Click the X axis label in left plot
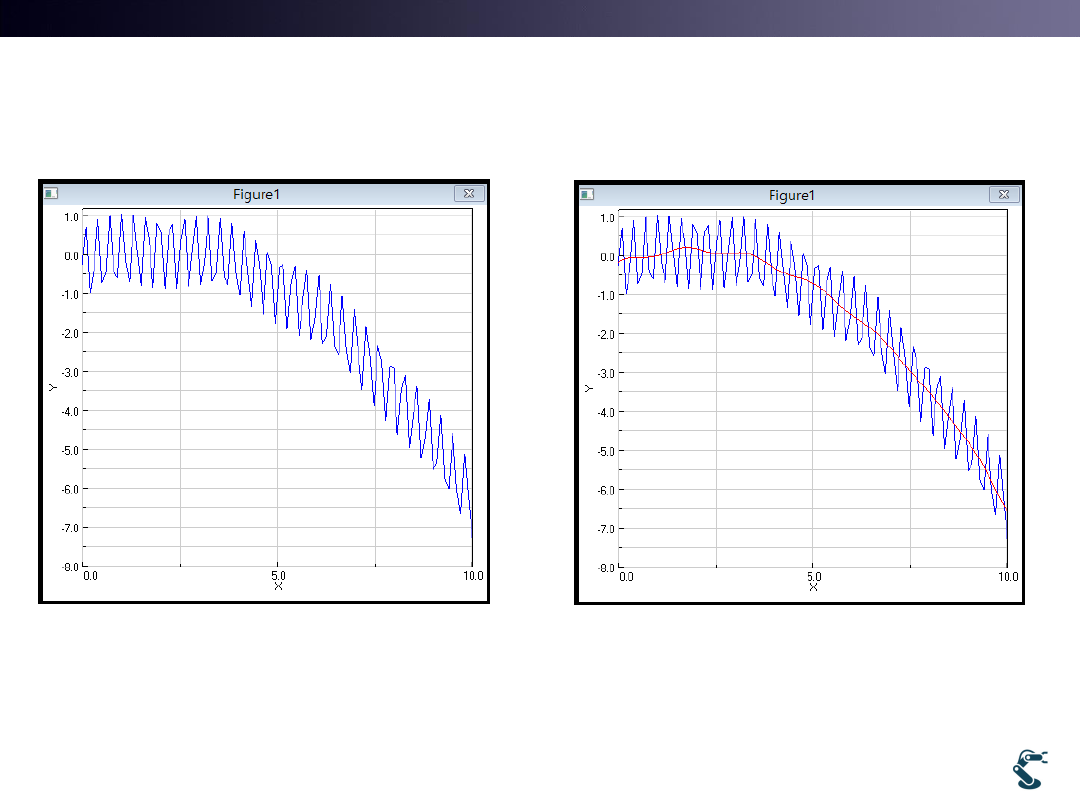 (278, 587)
